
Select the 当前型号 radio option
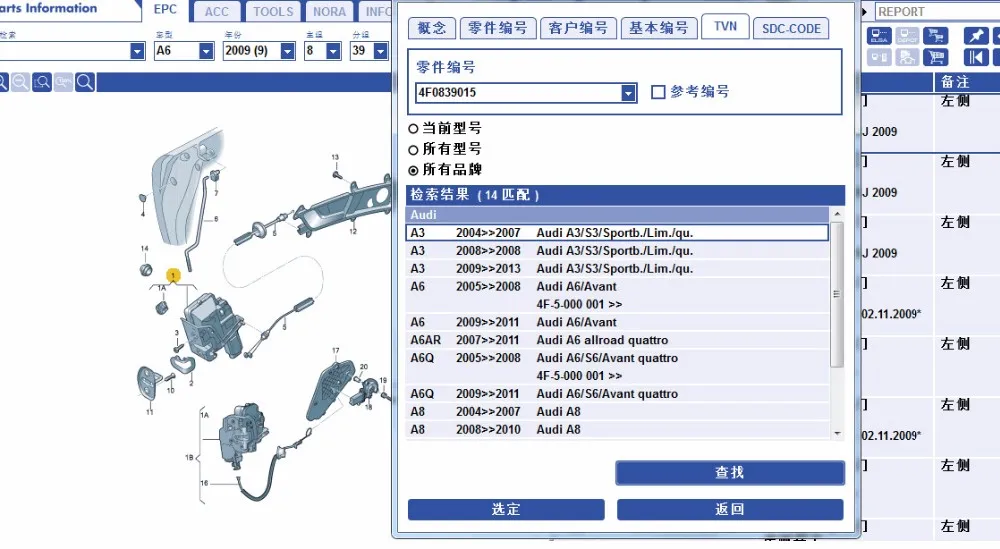point(413,129)
